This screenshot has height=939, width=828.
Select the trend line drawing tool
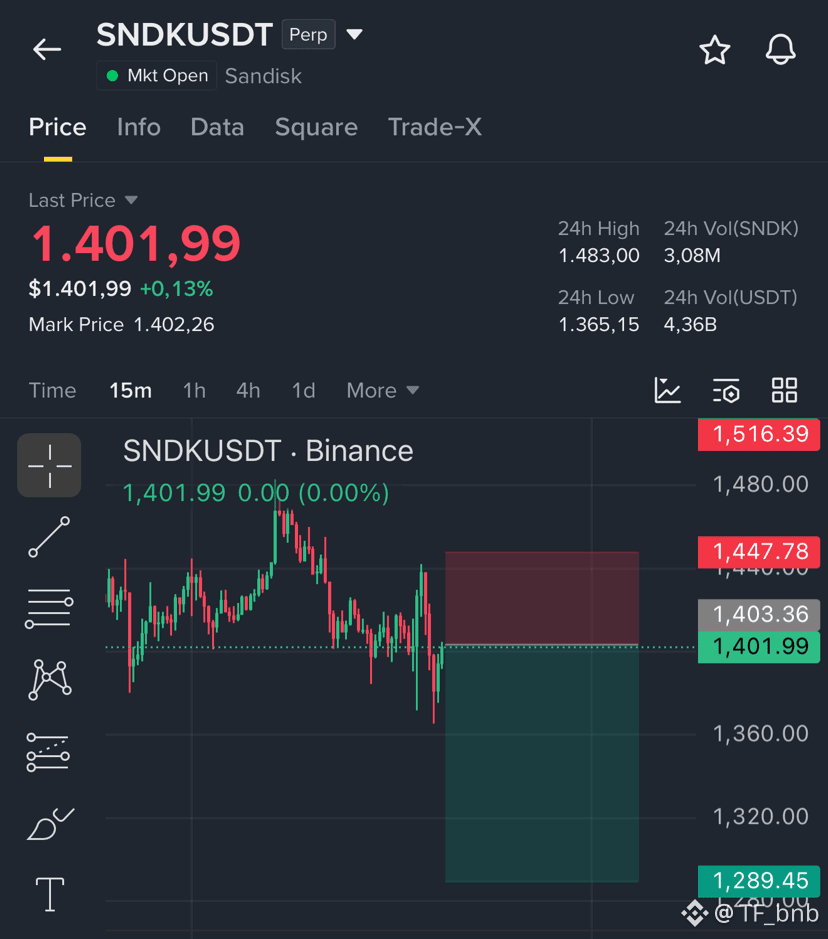pos(49,537)
